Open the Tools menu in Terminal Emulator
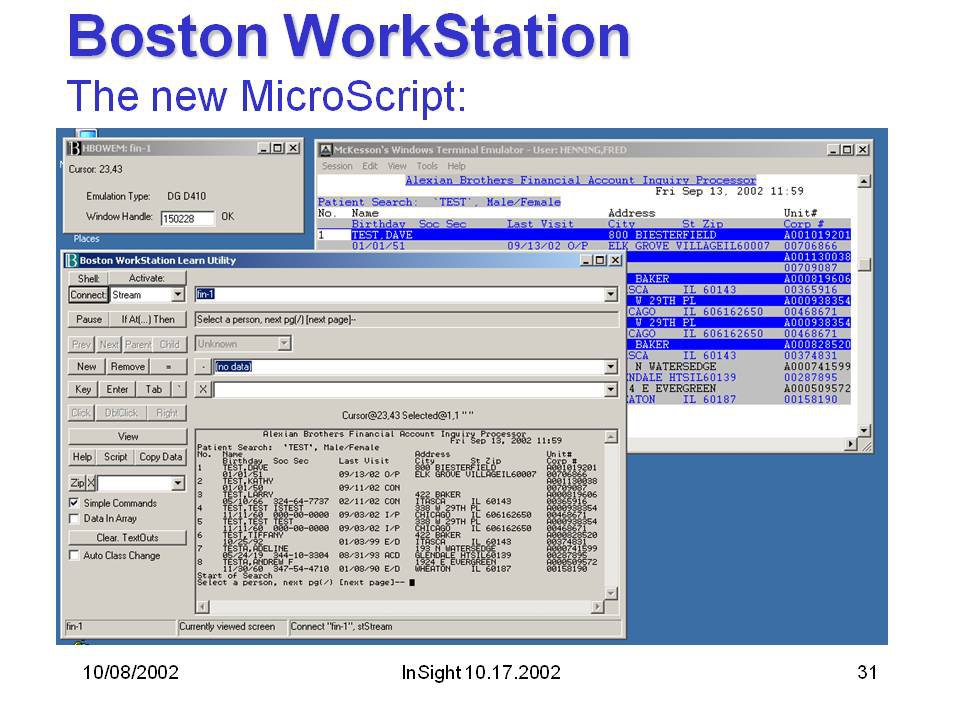Image resolution: width=960 pixels, height=720 pixels. tap(427, 166)
